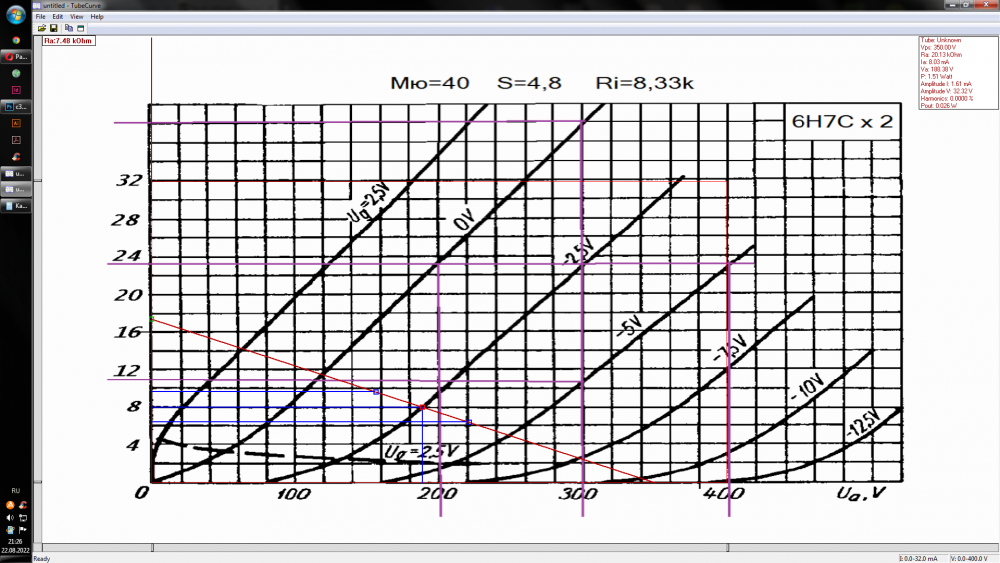This screenshot has width=1000, height=563.
Task: Click the Windows Start orb
Action: (x=16, y=14)
